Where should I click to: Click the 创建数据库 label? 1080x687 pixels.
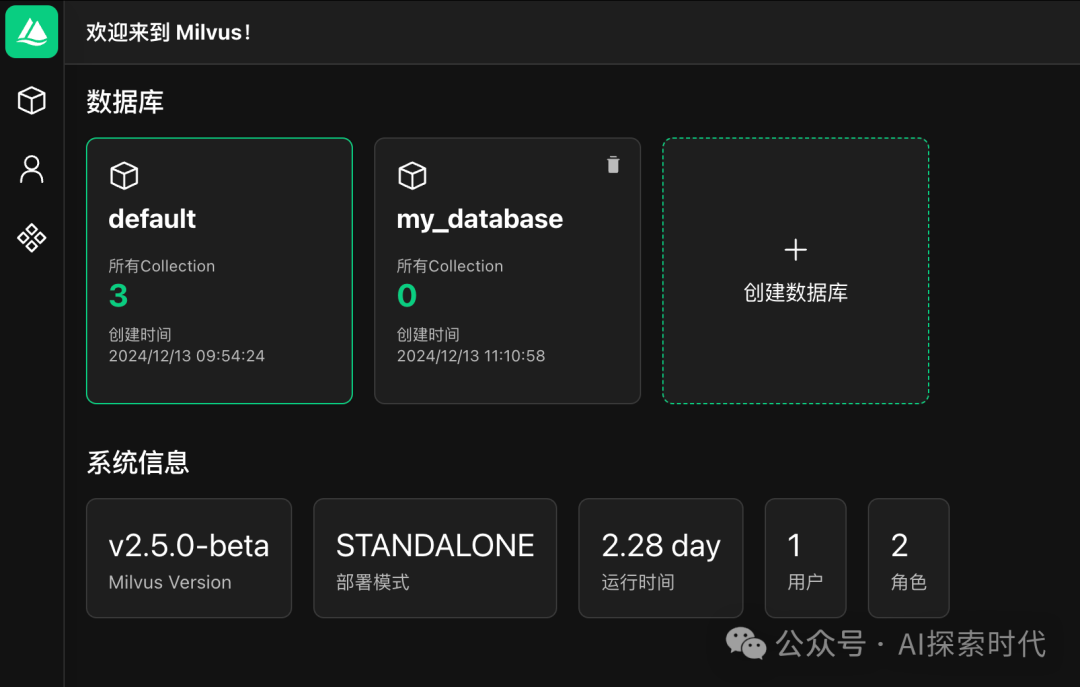(x=796, y=293)
